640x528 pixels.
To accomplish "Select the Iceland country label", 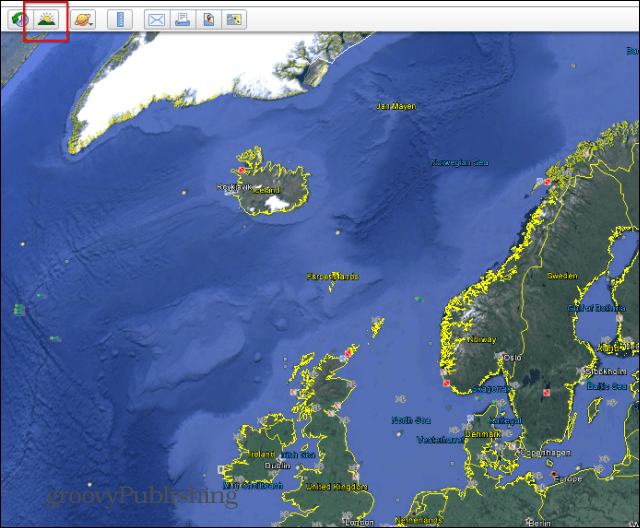I will pyautogui.click(x=267, y=190).
